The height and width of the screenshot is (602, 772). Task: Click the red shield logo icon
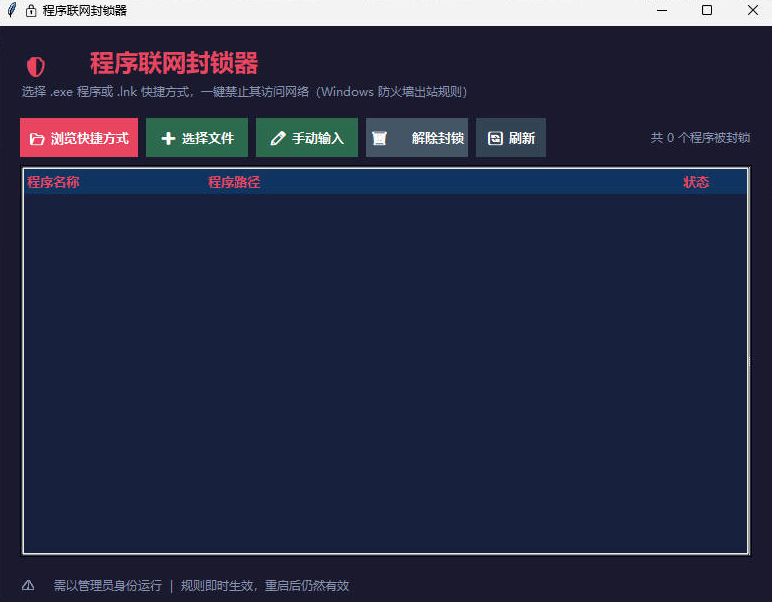pyautogui.click(x=36, y=67)
